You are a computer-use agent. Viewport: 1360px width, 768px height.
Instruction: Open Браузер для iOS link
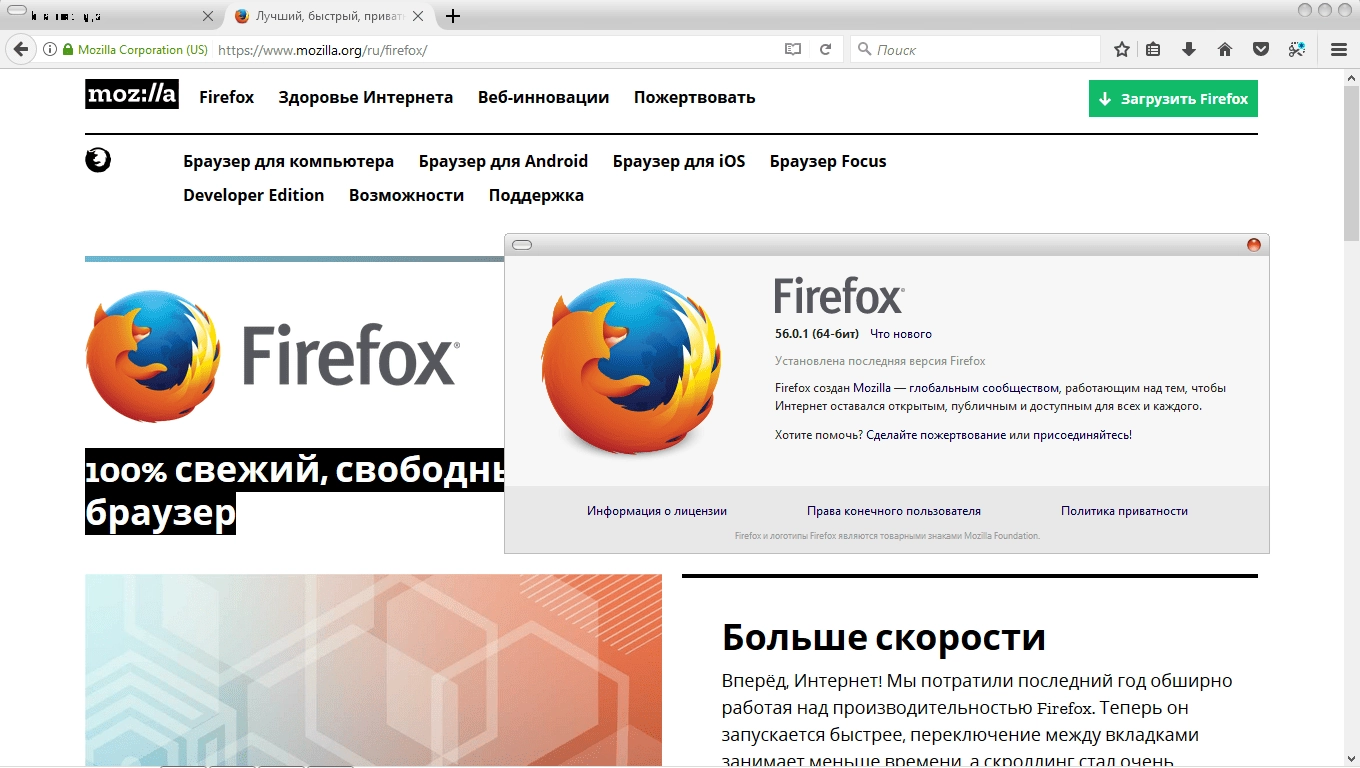point(679,161)
